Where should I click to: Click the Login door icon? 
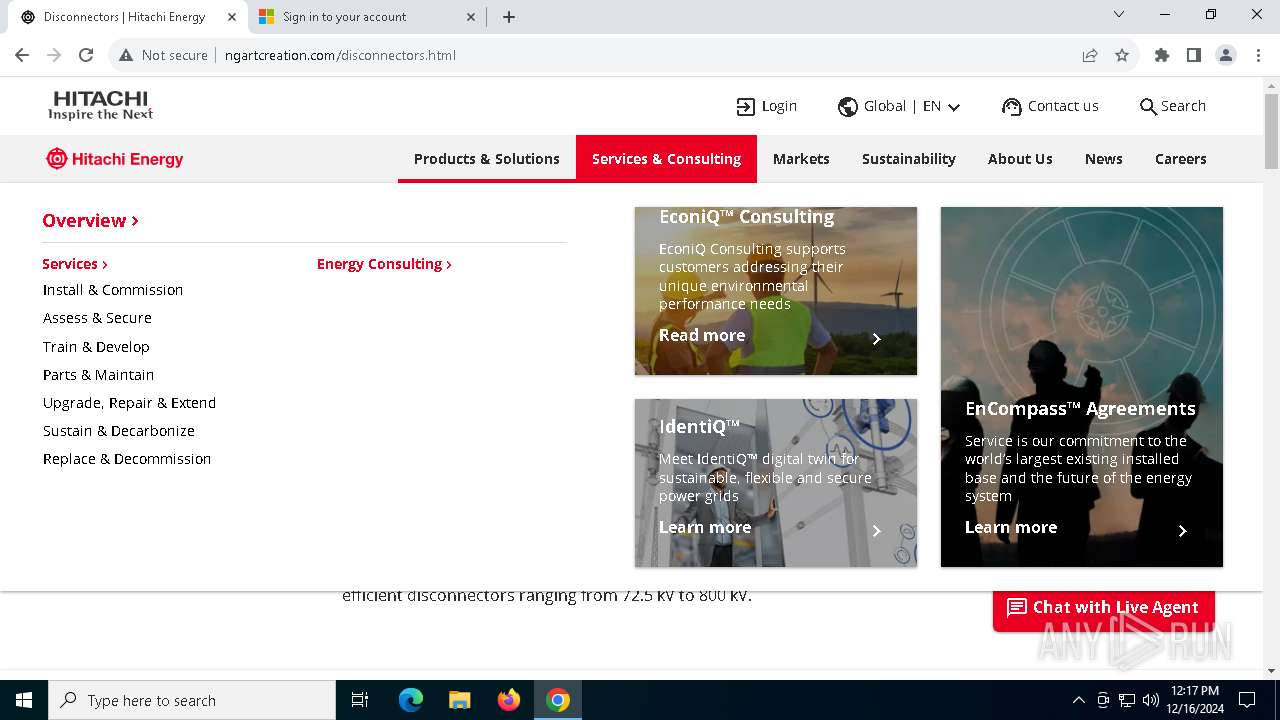[x=745, y=107]
